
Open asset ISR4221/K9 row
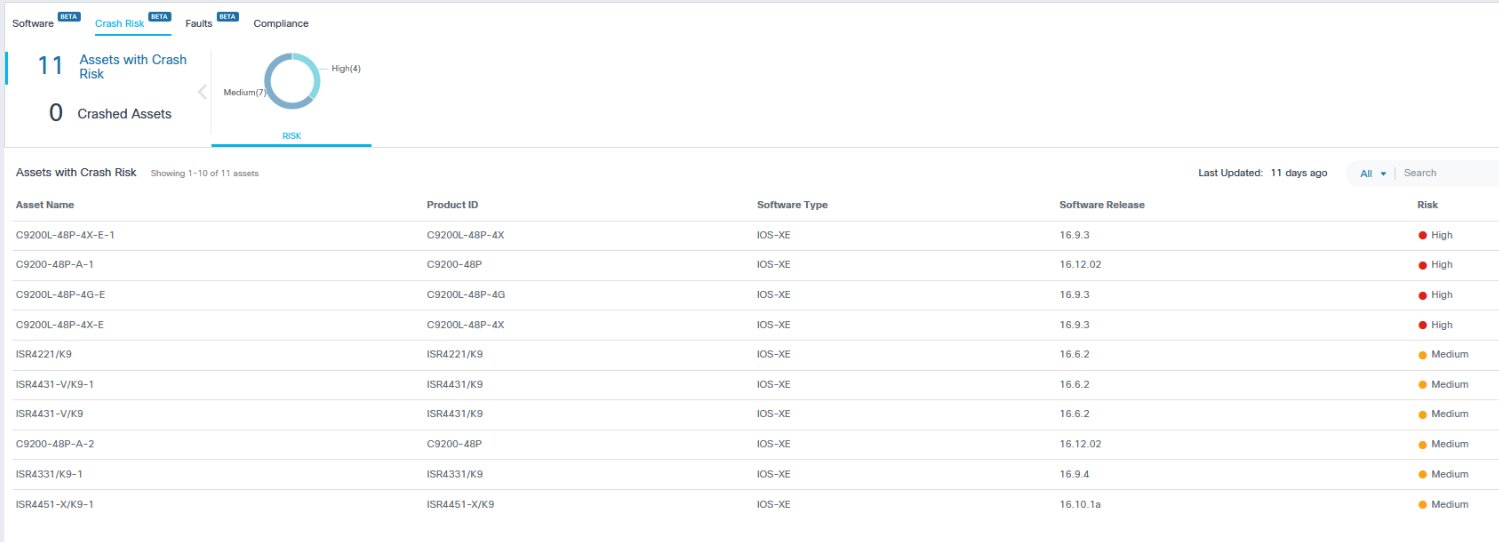[42, 354]
